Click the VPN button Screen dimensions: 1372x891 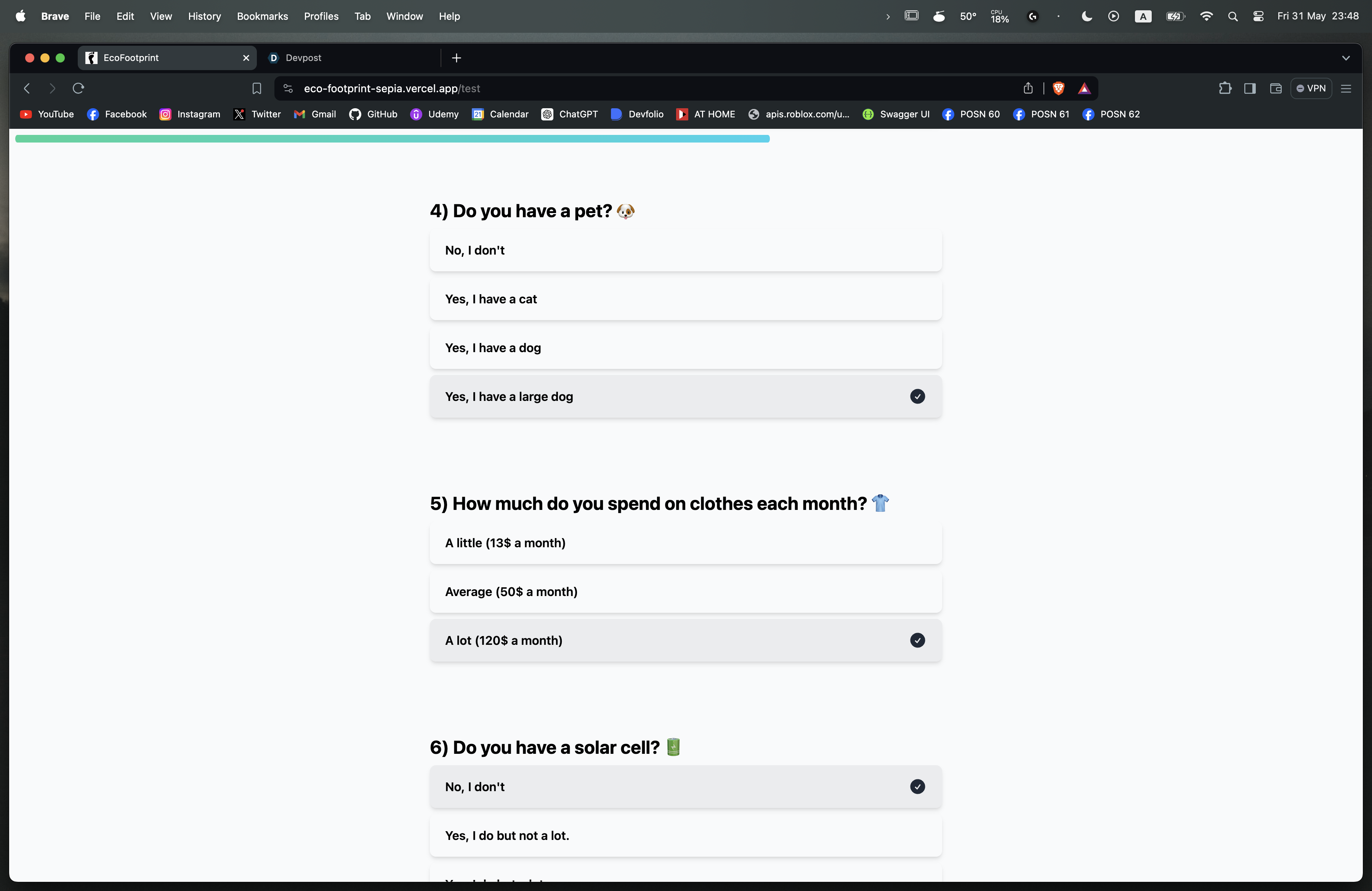point(1311,88)
